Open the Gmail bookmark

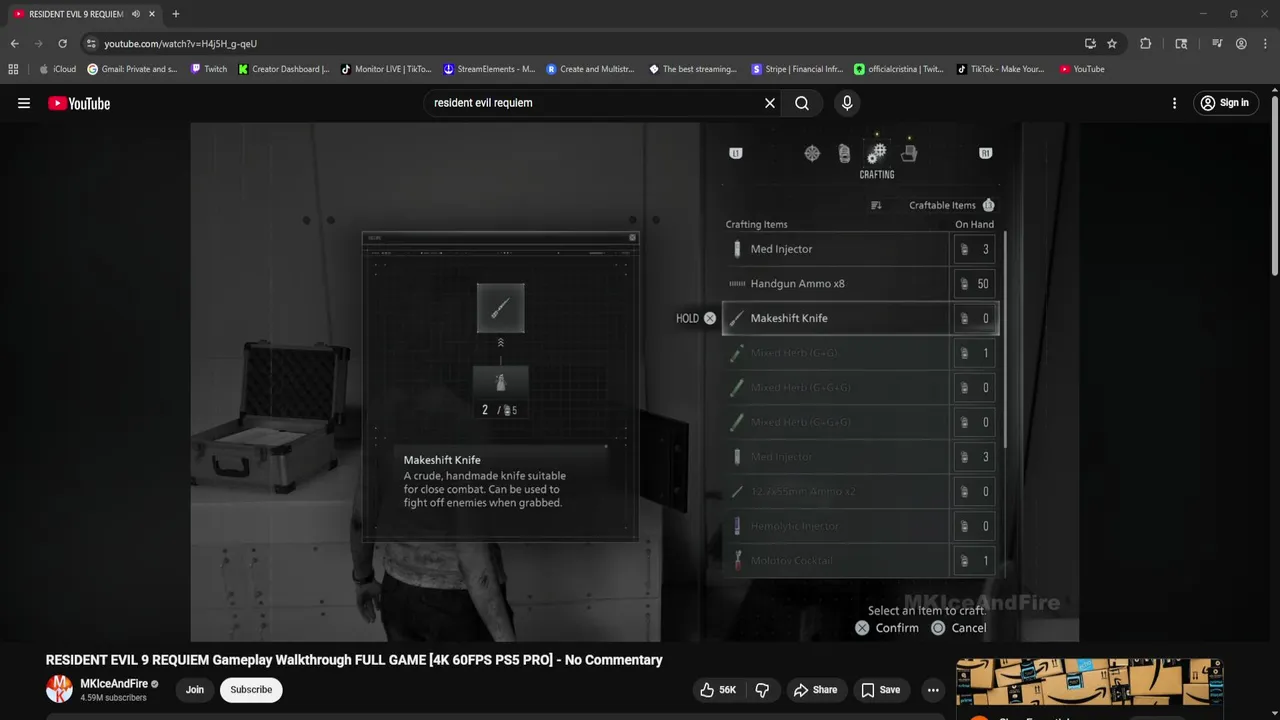(x=132, y=69)
